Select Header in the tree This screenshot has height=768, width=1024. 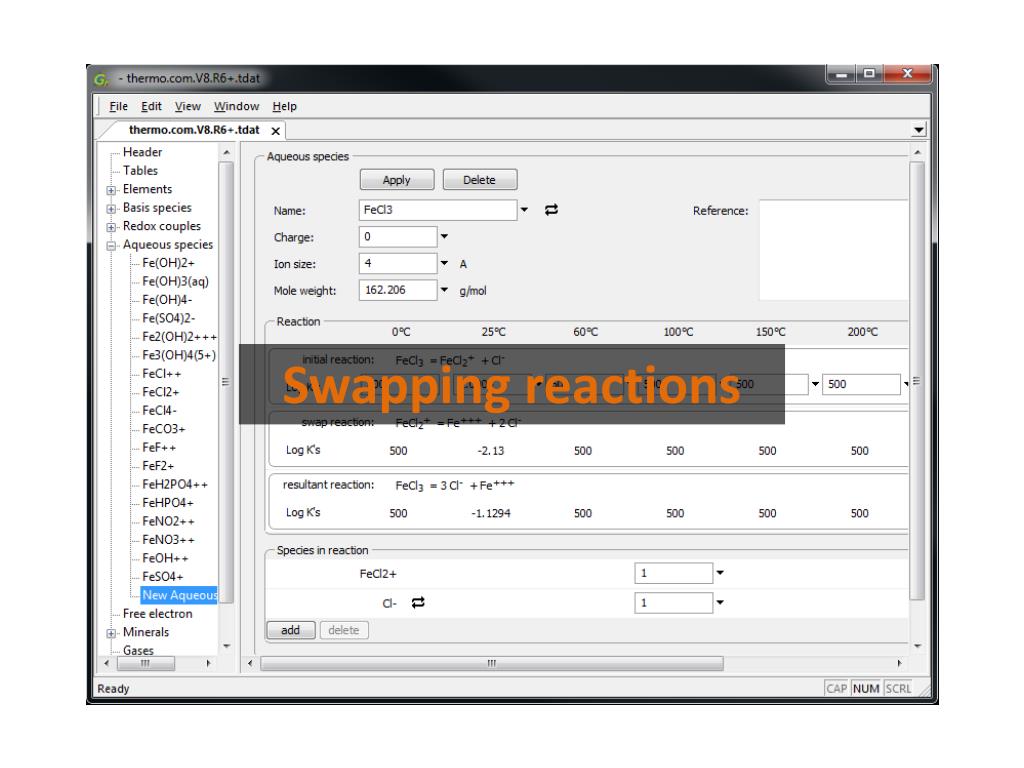click(x=142, y=152)
